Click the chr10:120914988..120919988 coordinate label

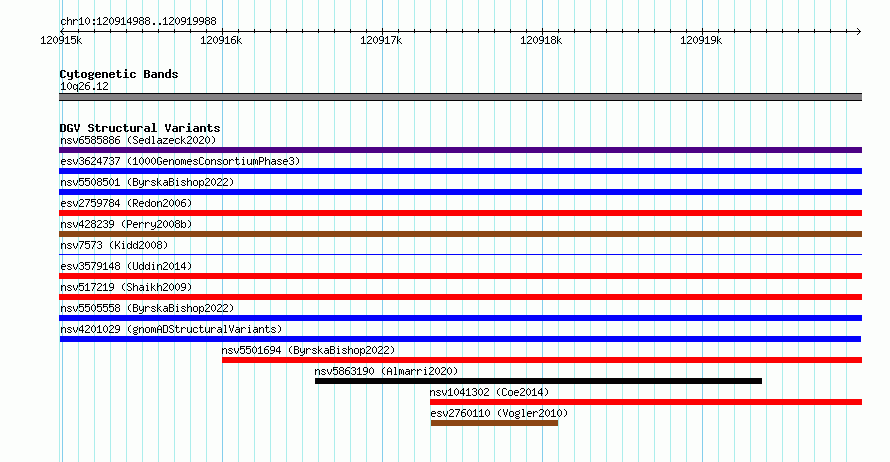138,21
